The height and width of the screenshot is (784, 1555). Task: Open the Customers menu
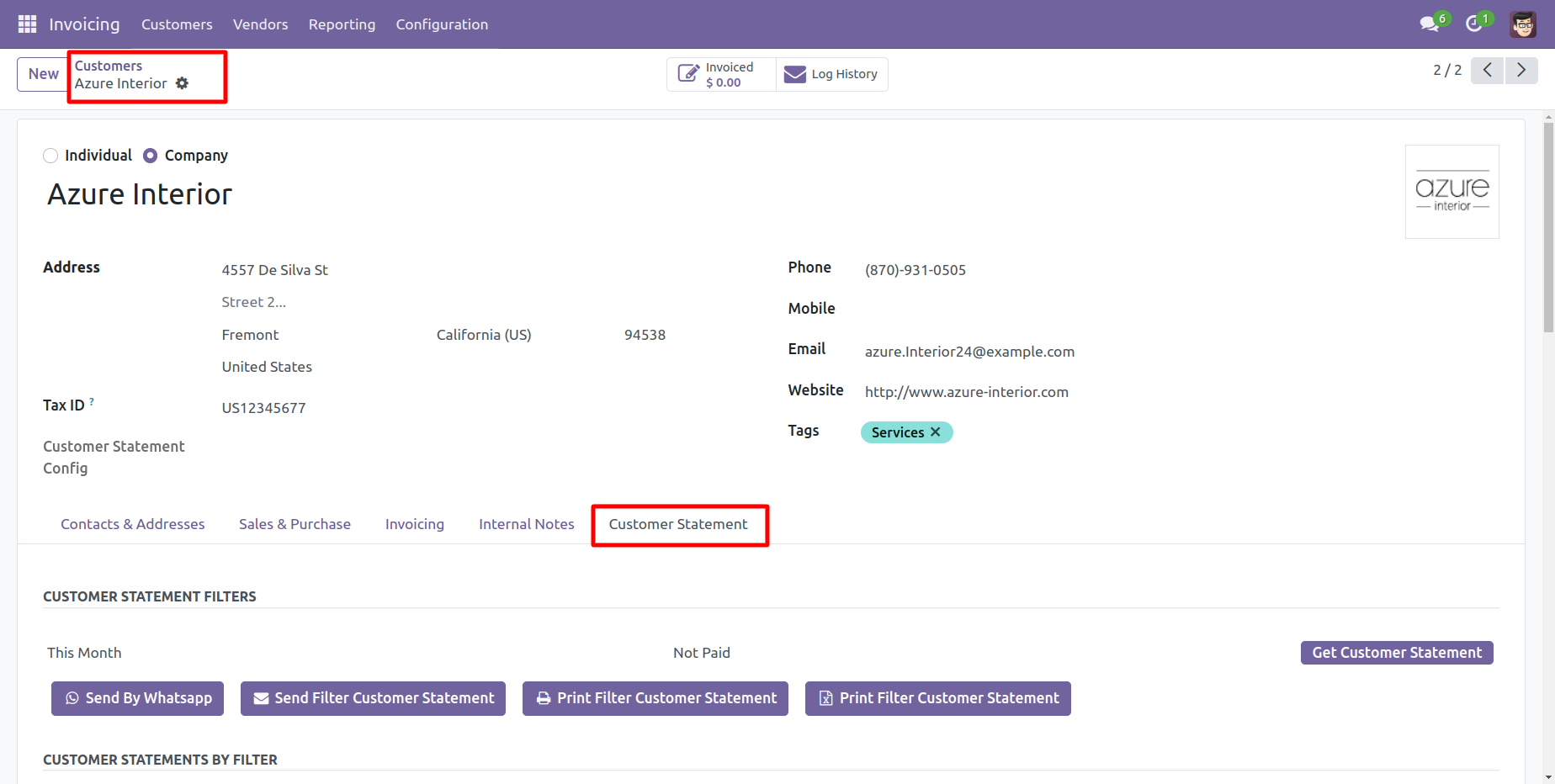coord(177,24)
